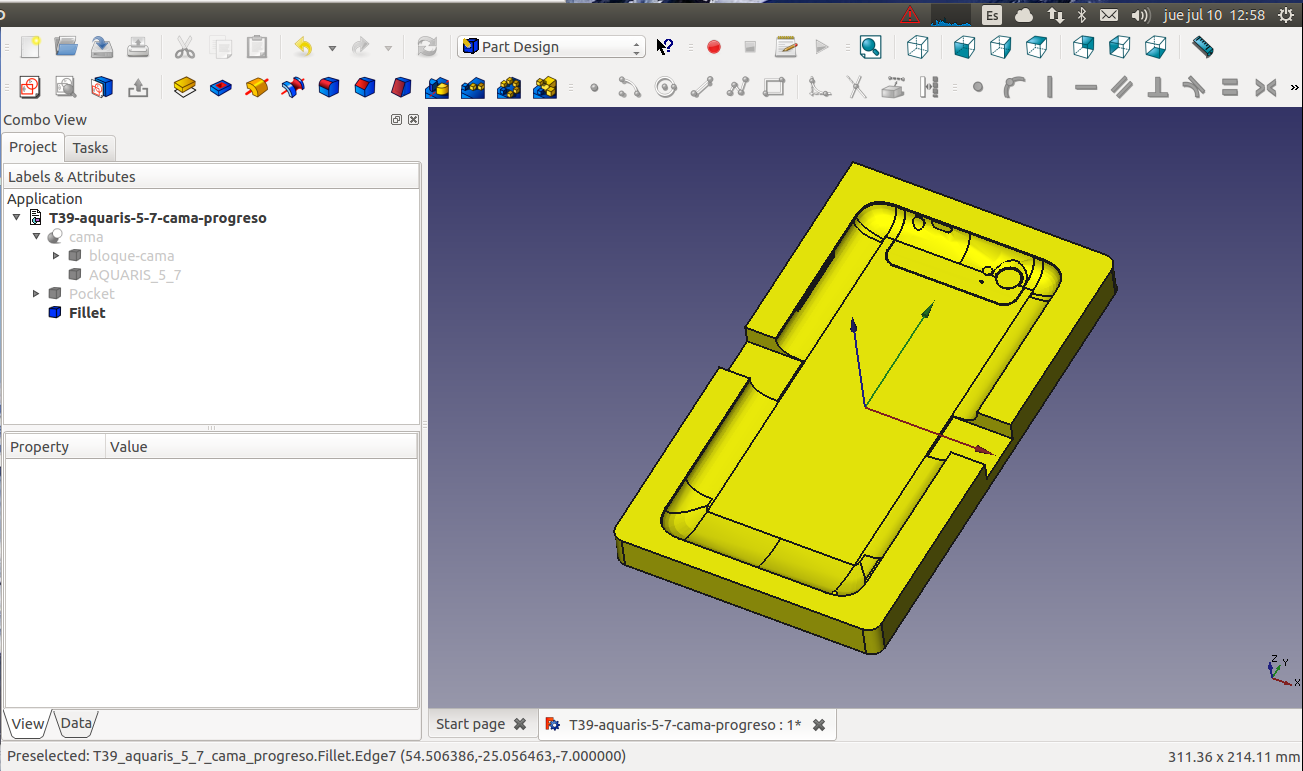Screen dimensions: 1303x771
Task: Click the Pad tool icon
Action: pos(184,88)
